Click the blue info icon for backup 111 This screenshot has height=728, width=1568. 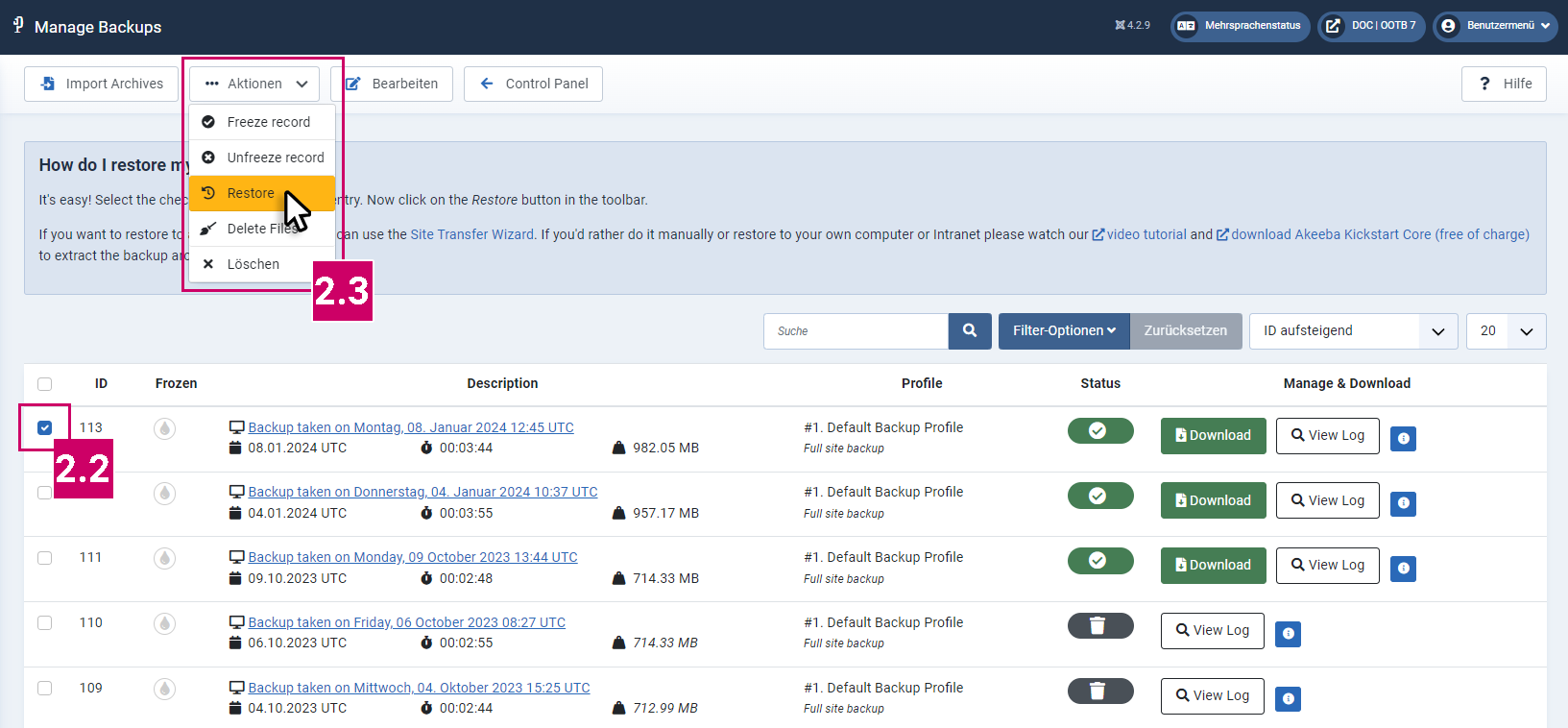click(x=1404, y=569)
